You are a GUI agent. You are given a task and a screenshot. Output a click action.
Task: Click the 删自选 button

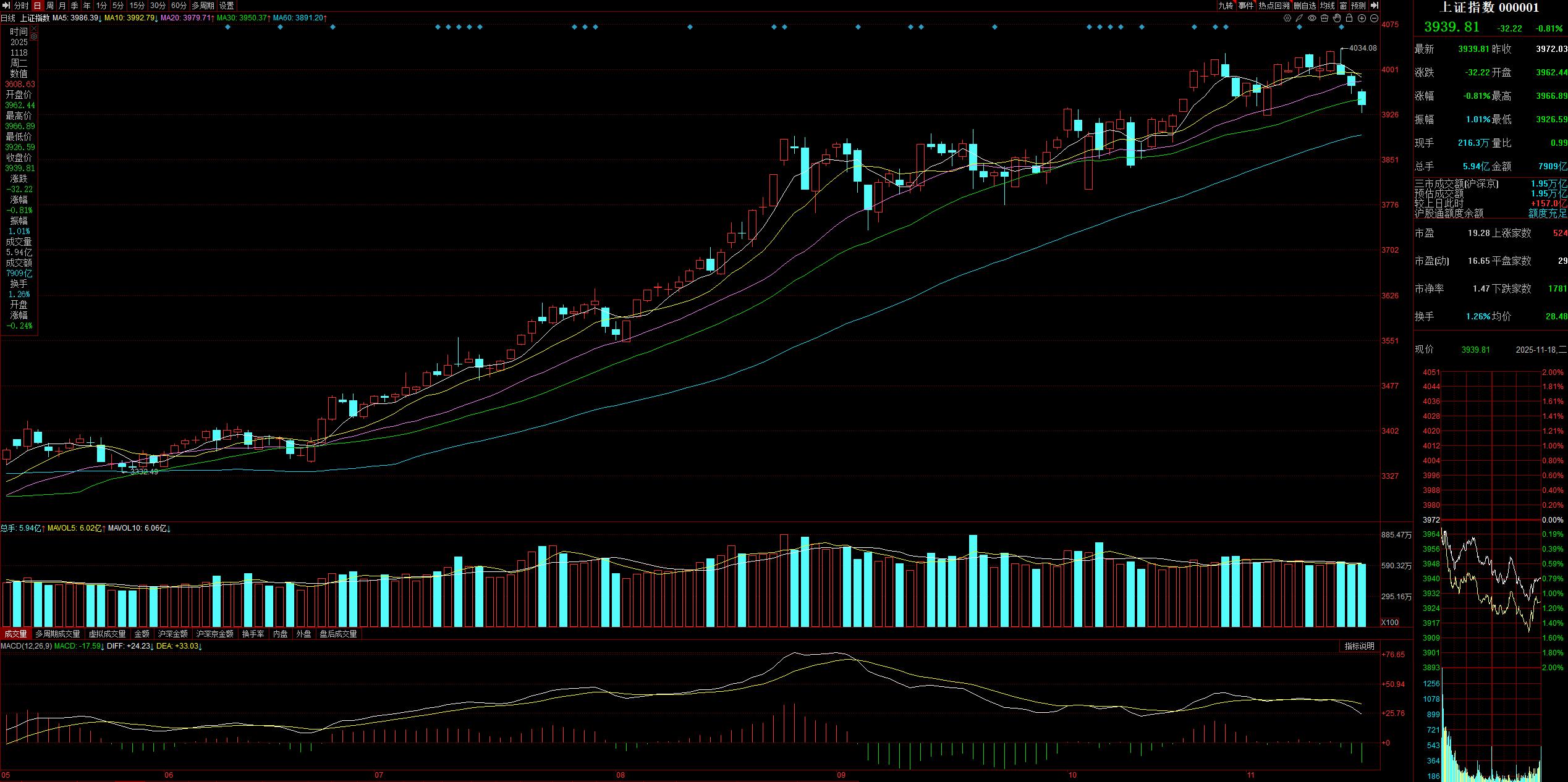point(1305,6)
